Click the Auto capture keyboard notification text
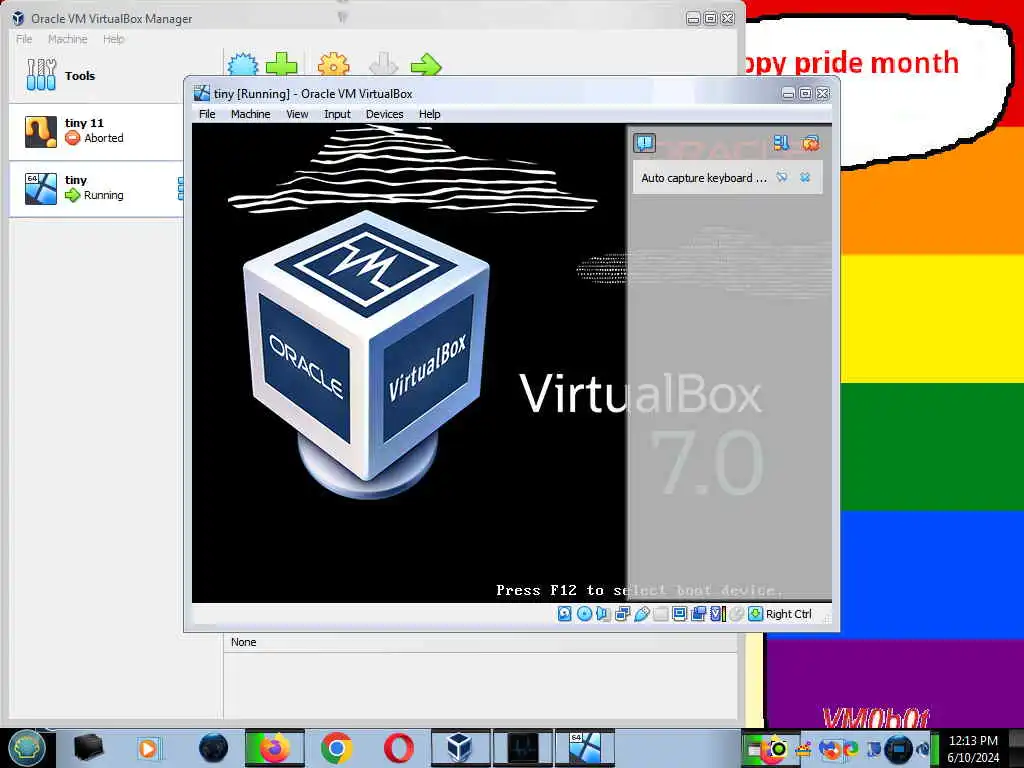The height and width of the screenshot is (768, 1024). click(x=703, y=178)
